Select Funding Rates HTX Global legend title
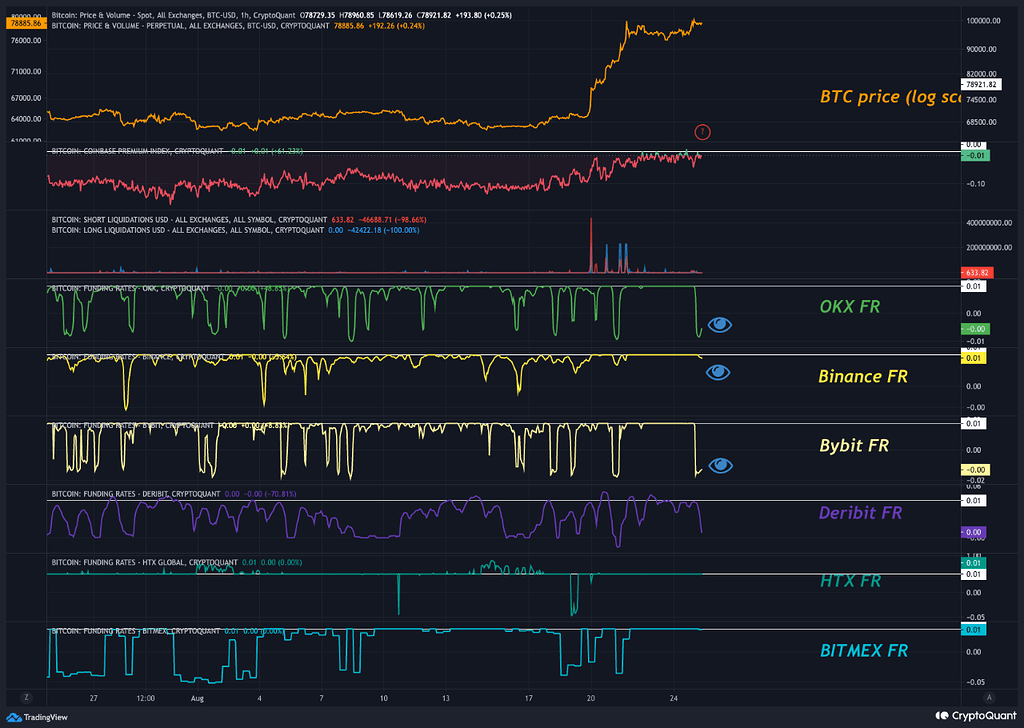The width and height of the screenshot is (1024, 728). click(x=144, y=562)
